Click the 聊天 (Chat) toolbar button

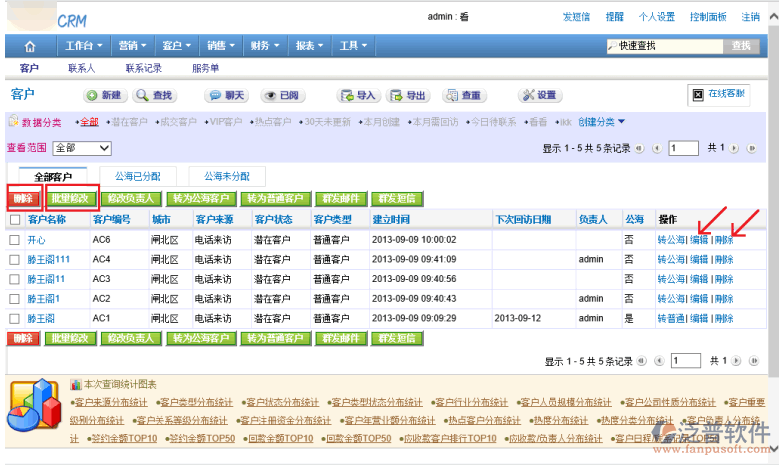(x=227, y=95)
